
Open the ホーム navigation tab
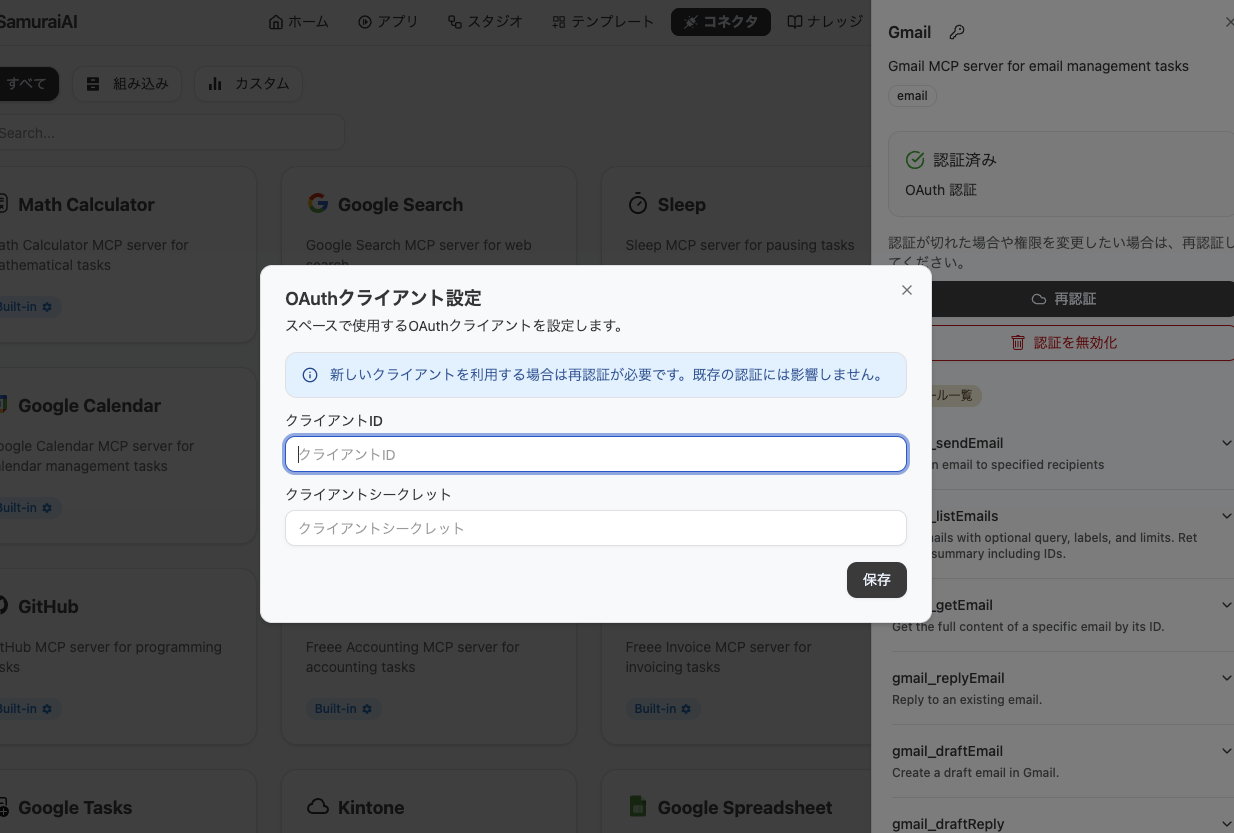(298, 22)
